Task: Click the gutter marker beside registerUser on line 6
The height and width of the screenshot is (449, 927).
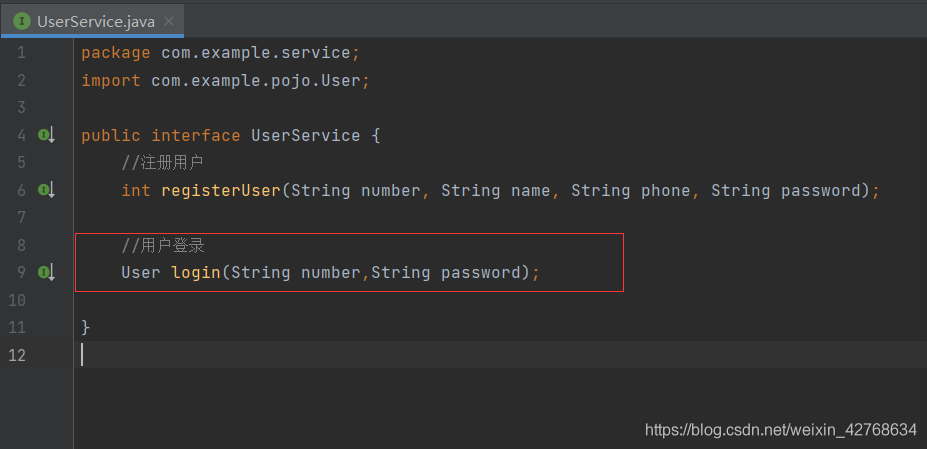Action: (x=46, y=189)
